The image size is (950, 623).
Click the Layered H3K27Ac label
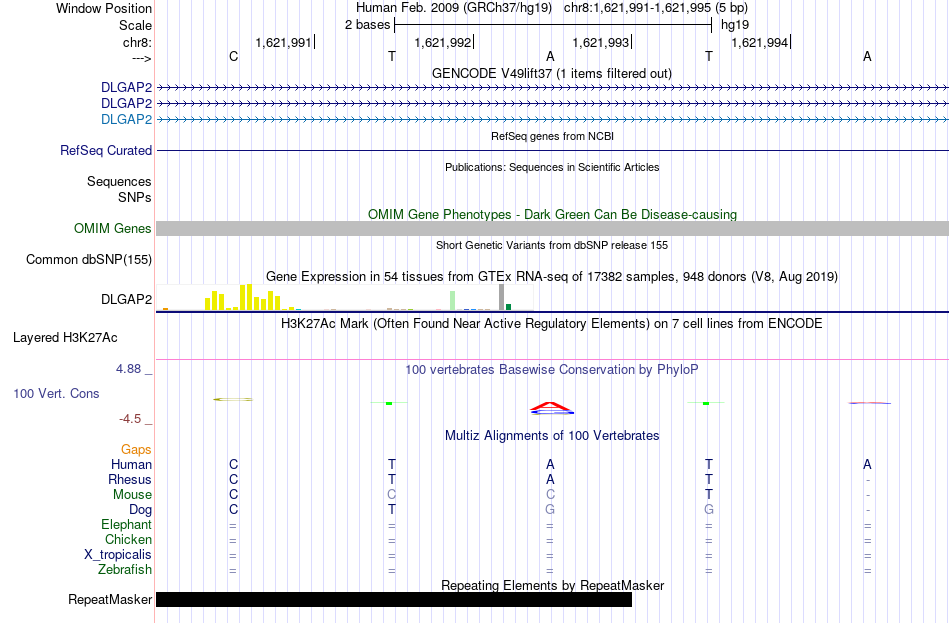click(x=65, y=338)
